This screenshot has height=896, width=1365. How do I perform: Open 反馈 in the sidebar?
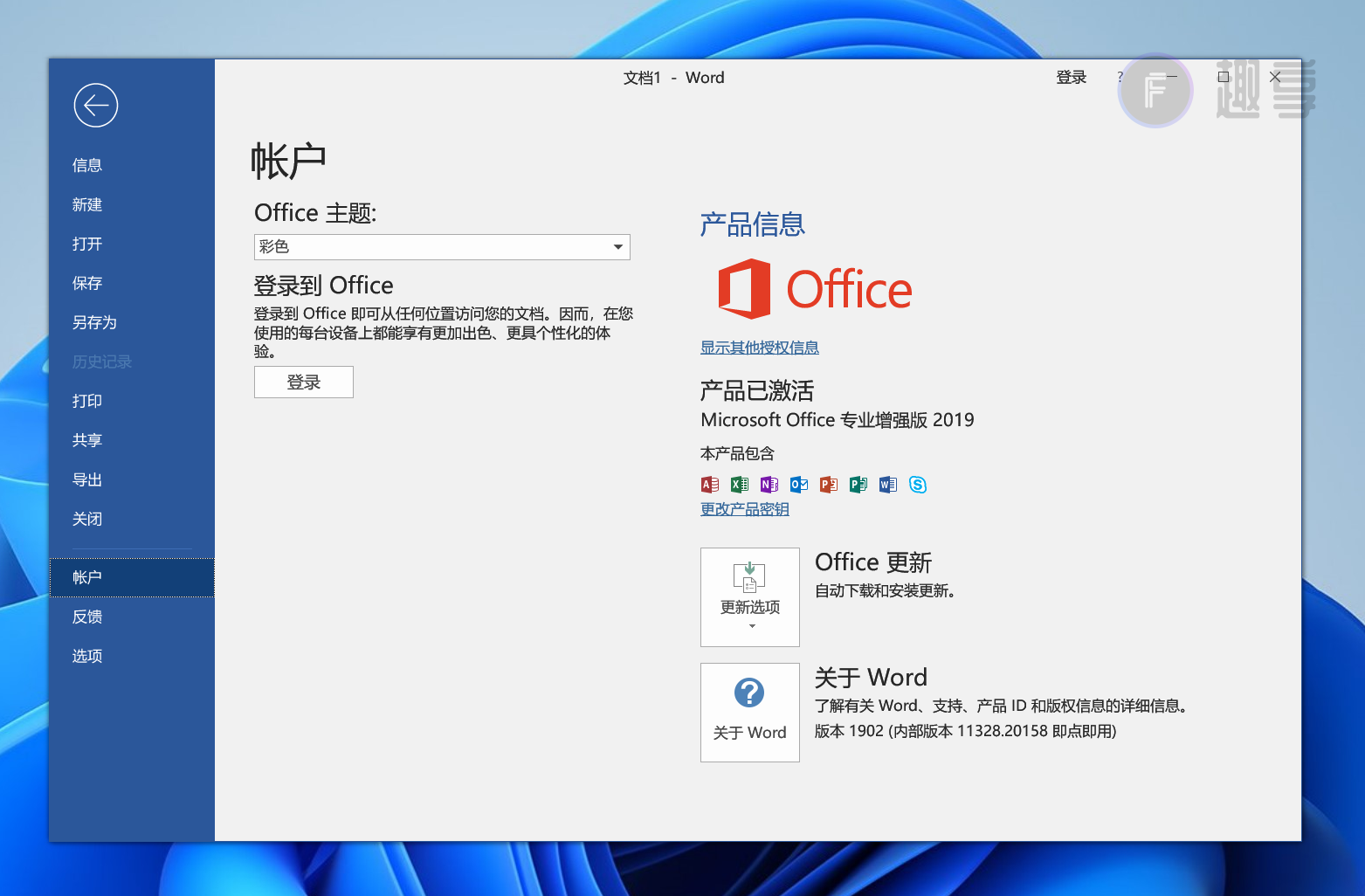pos(132,617)
